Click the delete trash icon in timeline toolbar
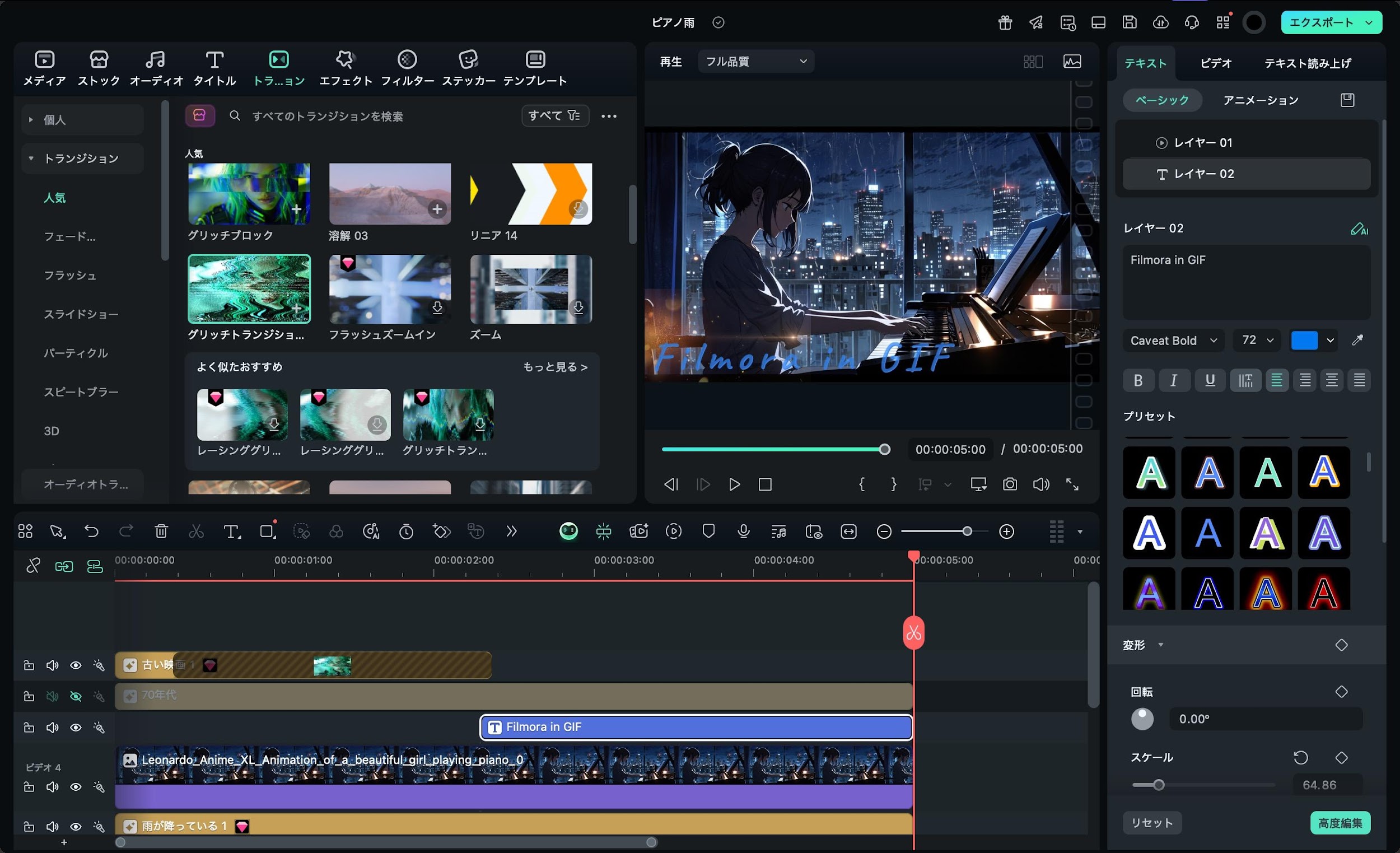 pyautogui.click(x=161, y=532)
